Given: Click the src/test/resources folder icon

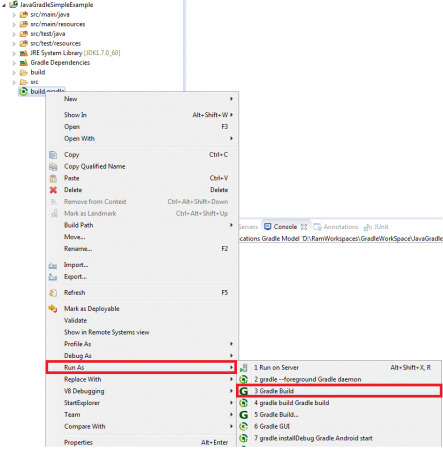Looking at the screenshot, I should coord(23,44).
